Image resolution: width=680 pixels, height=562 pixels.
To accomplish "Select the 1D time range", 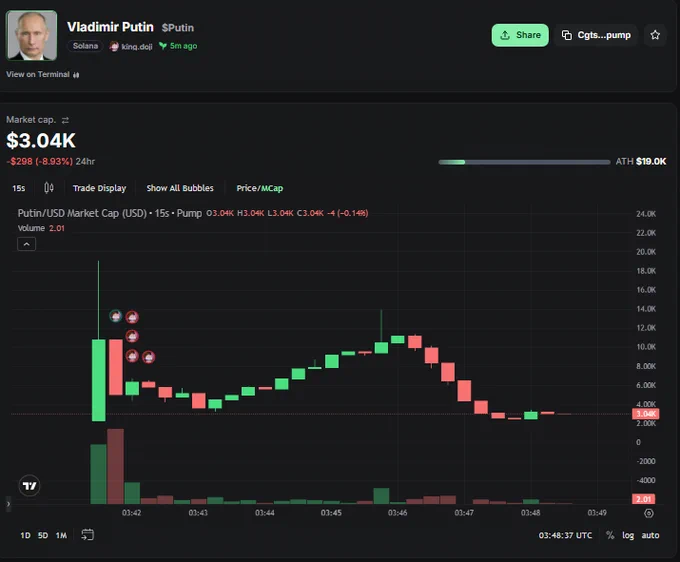I will [x=25, y=536].
